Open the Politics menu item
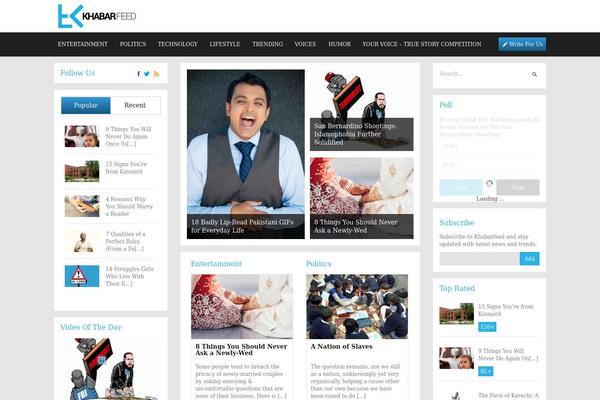This screenshot has width=600, height=400. coord(133,44)
